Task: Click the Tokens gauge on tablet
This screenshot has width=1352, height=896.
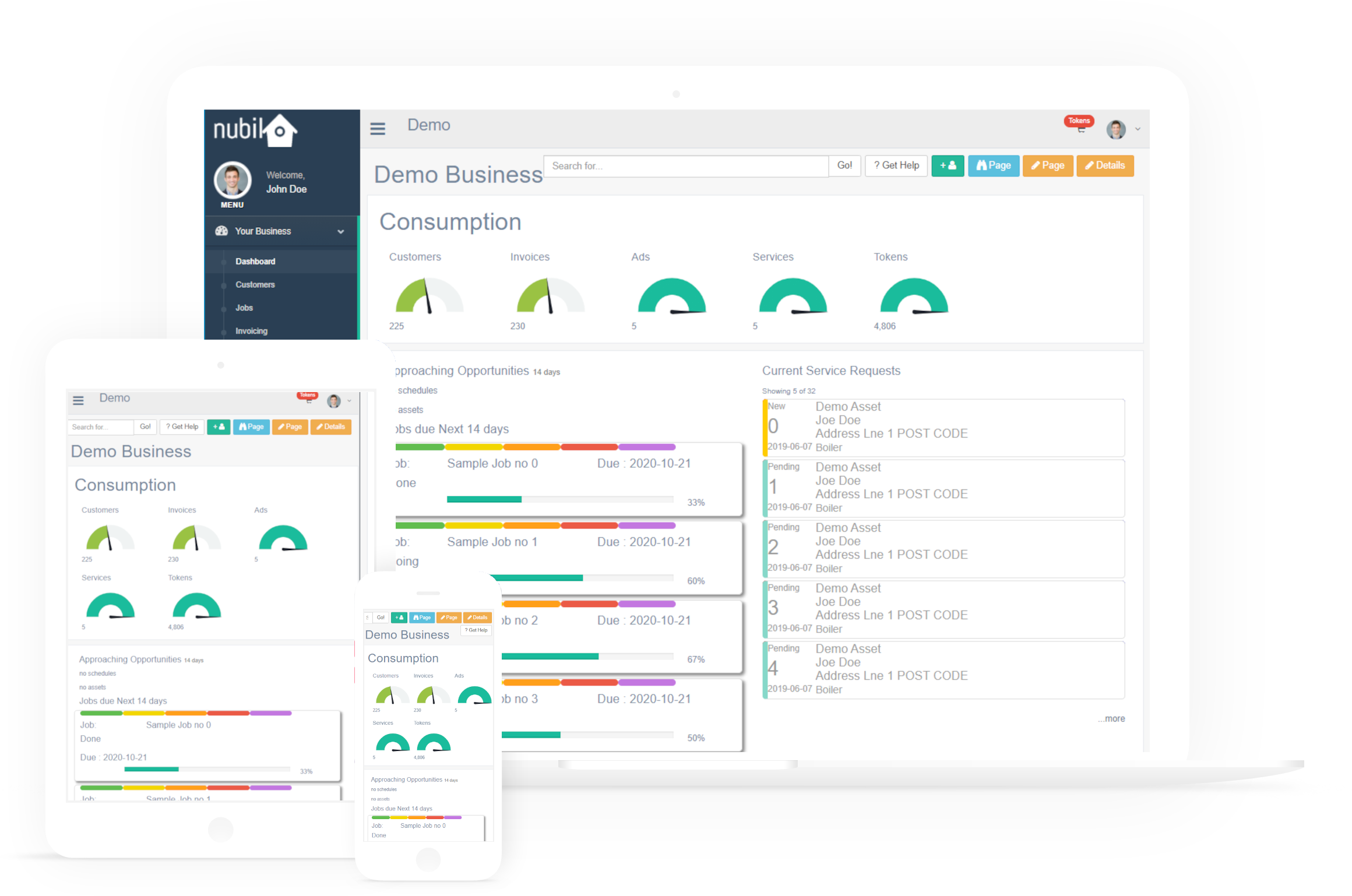Action: (x=197, y=605)
